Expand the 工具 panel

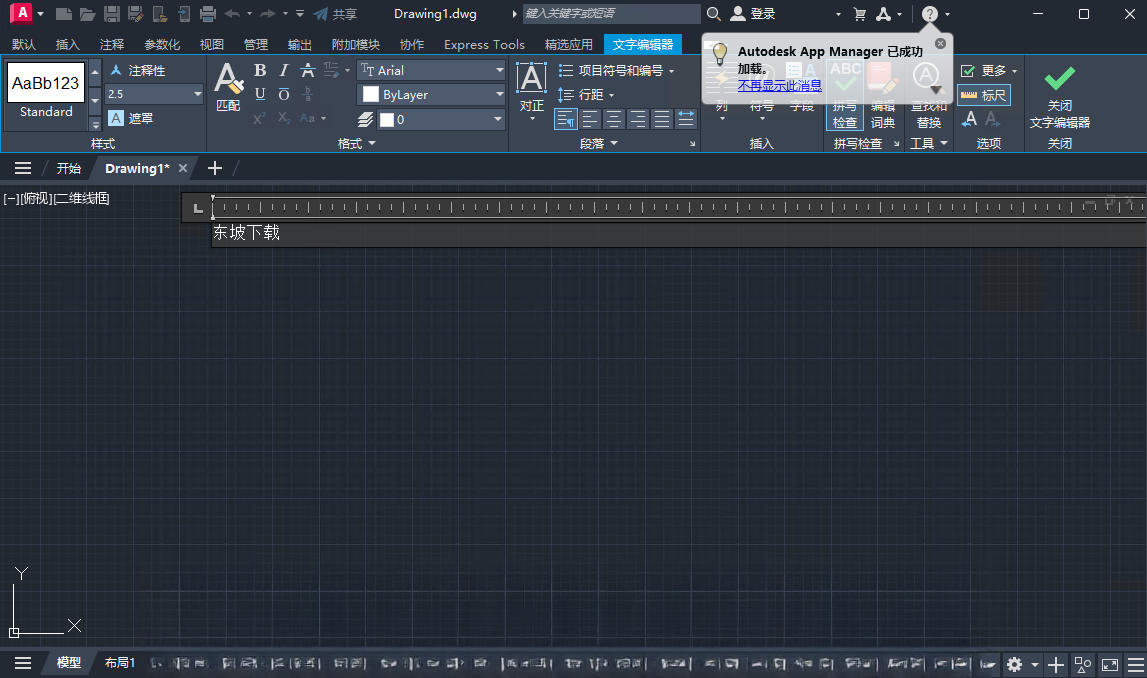929,143
